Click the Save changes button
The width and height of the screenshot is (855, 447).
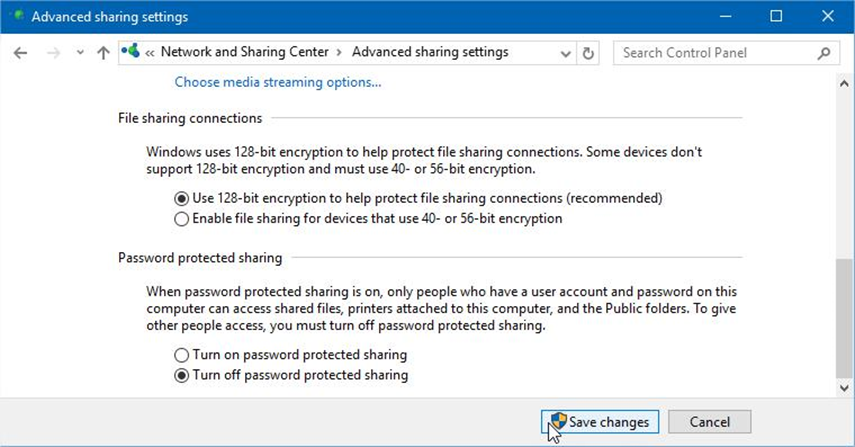coord(600,422)
